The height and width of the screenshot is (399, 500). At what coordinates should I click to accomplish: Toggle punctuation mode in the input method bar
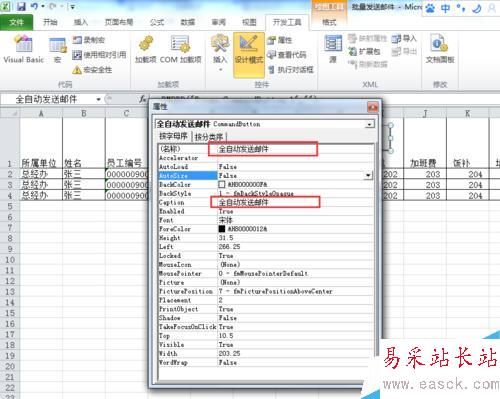click(x=461, y=8)
